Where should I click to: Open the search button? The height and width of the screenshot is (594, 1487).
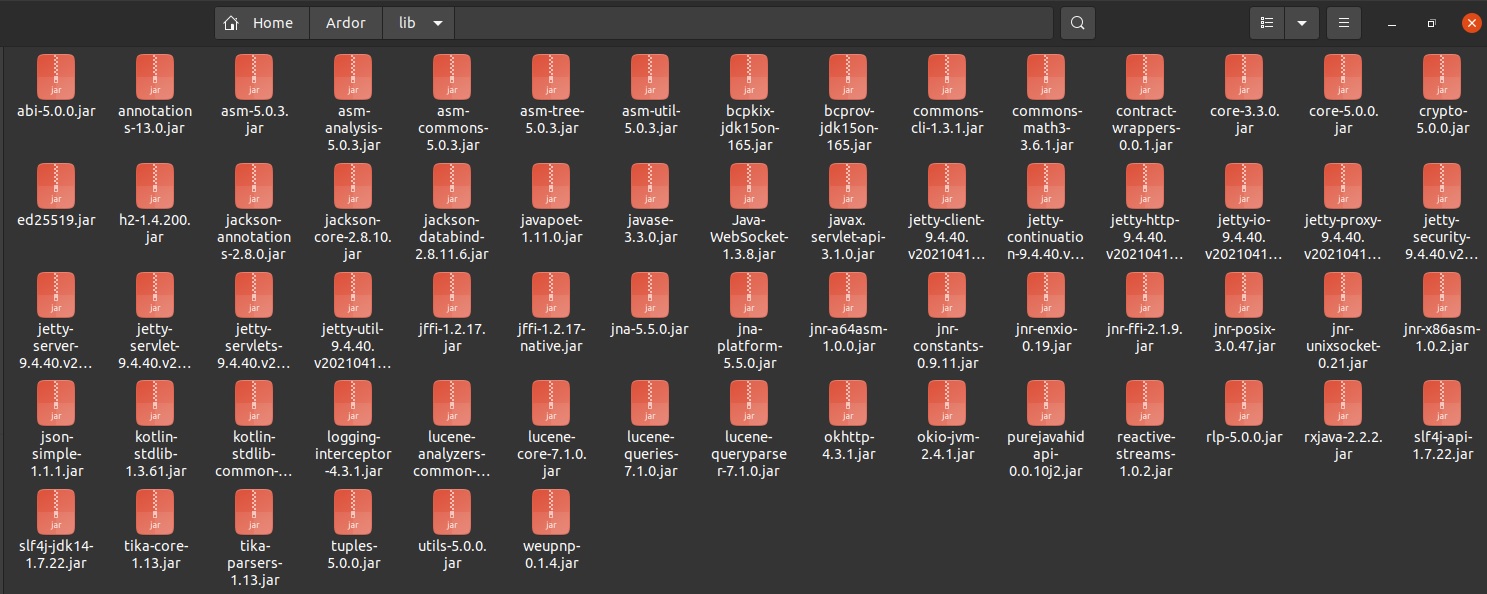[1077, 22]
